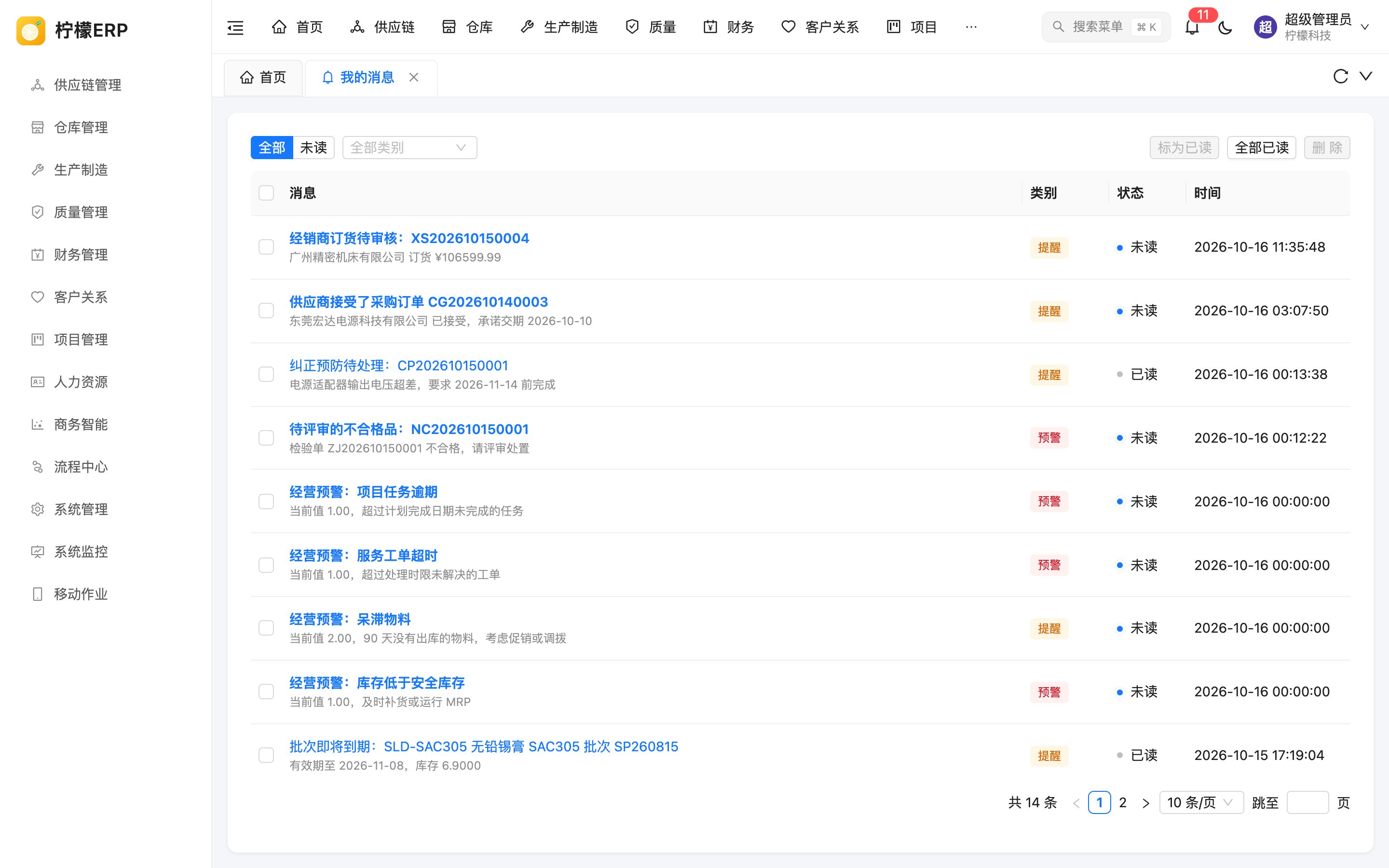This screenshot has width=1389, height=868.
Task: Open the more menu ellipsis in top nav
Action: click(x=971, y=27)
